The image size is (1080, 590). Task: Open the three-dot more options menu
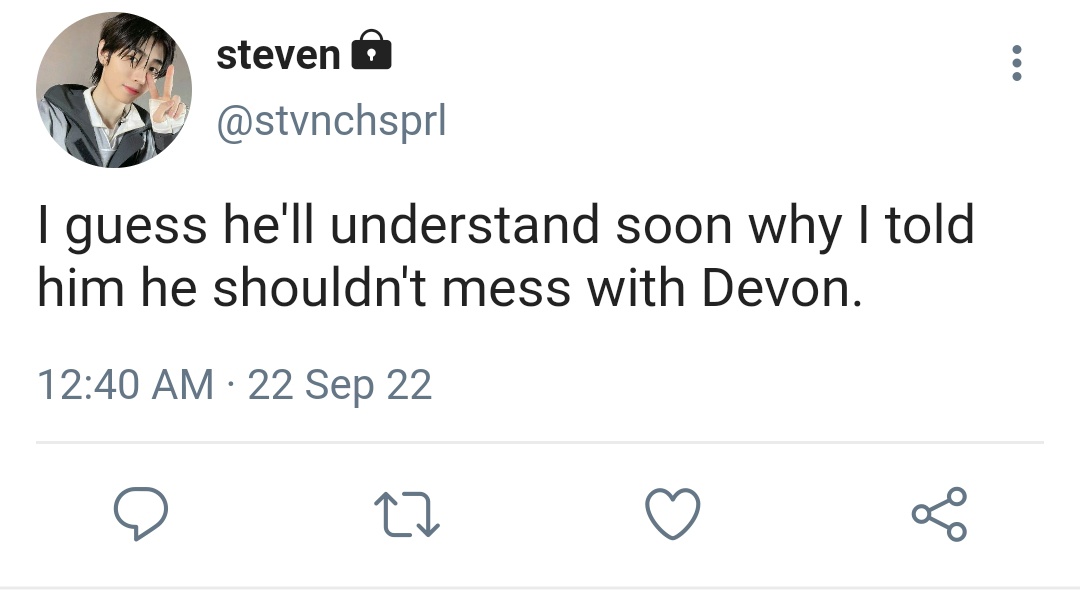1017,63
